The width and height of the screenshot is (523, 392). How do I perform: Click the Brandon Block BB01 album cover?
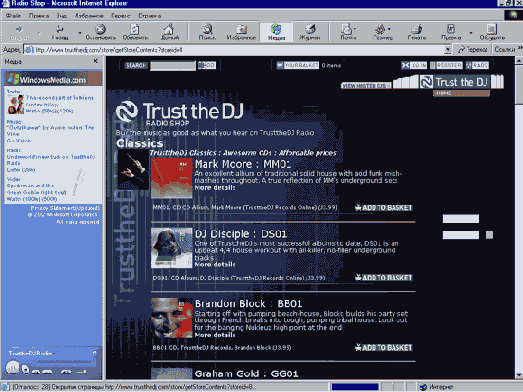pos(171,318)
